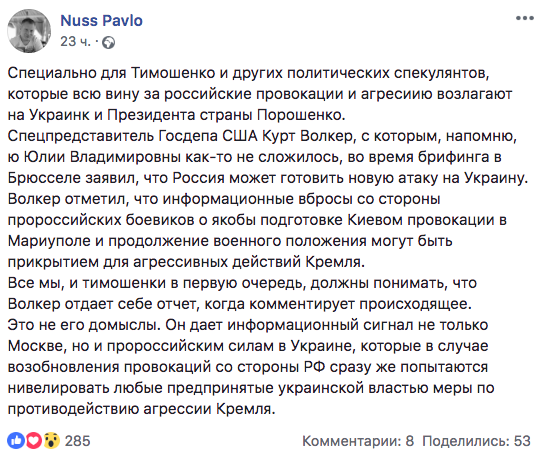View shares via Поделились: 53
The height and width of the screenshot is (456, 540).
(x=477, y=441)
